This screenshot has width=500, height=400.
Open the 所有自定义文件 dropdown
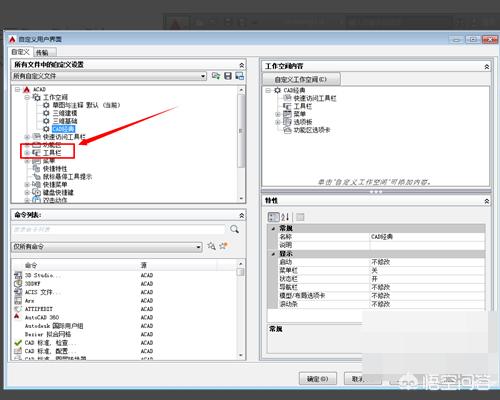[x=203, y=76]
